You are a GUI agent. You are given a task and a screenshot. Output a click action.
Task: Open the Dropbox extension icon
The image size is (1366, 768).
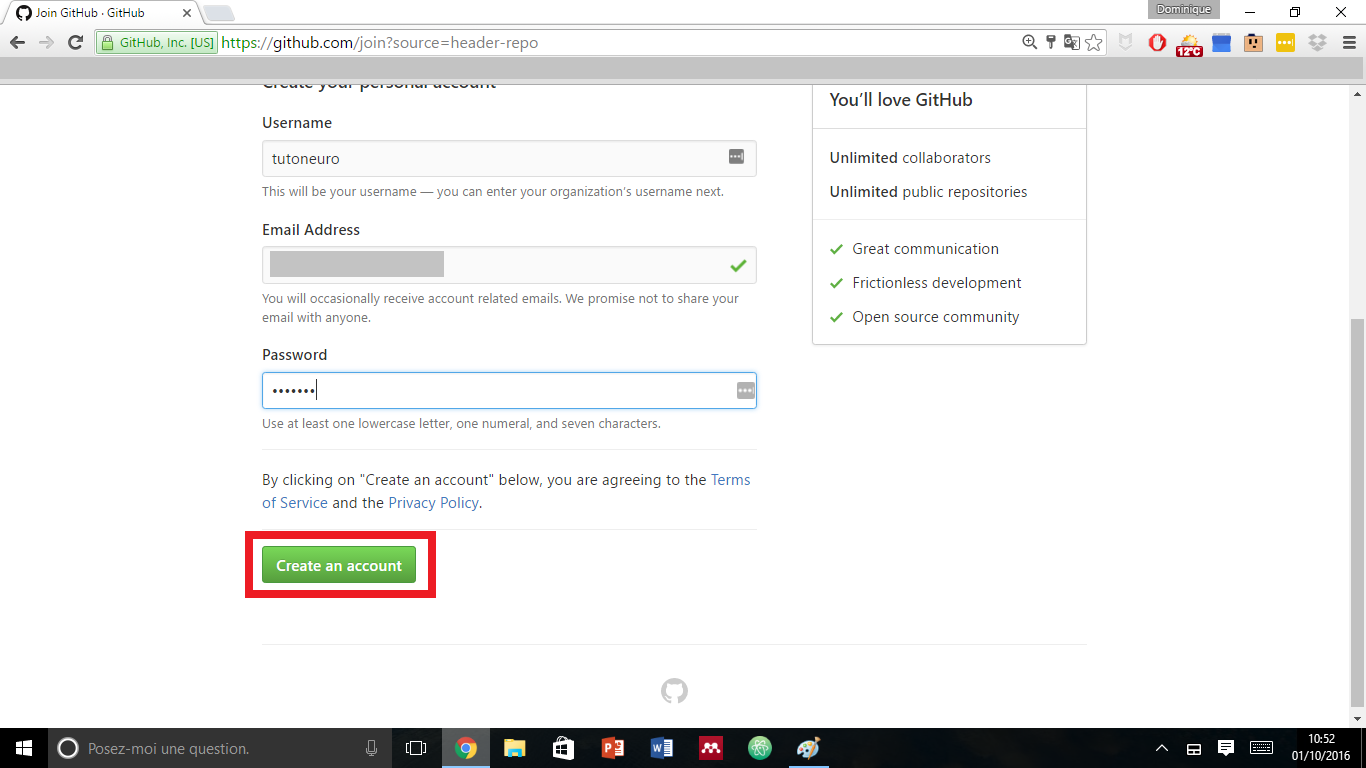(x=1317, y=43)
